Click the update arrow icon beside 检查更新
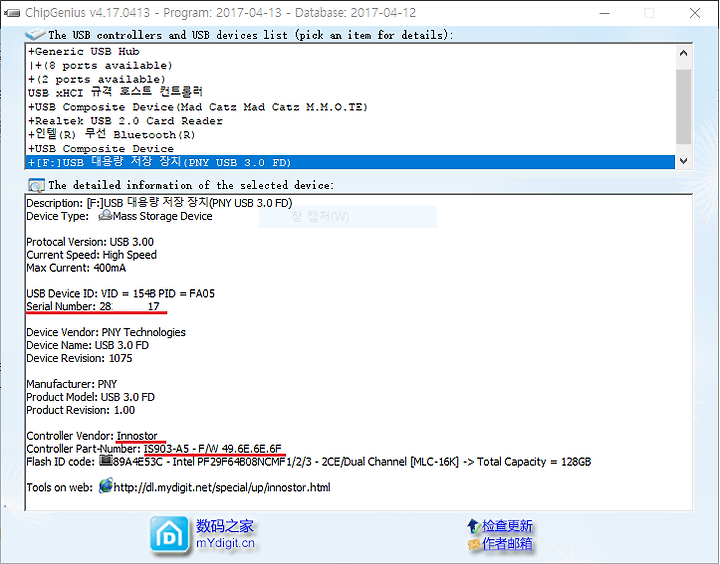 coord(473,526)
